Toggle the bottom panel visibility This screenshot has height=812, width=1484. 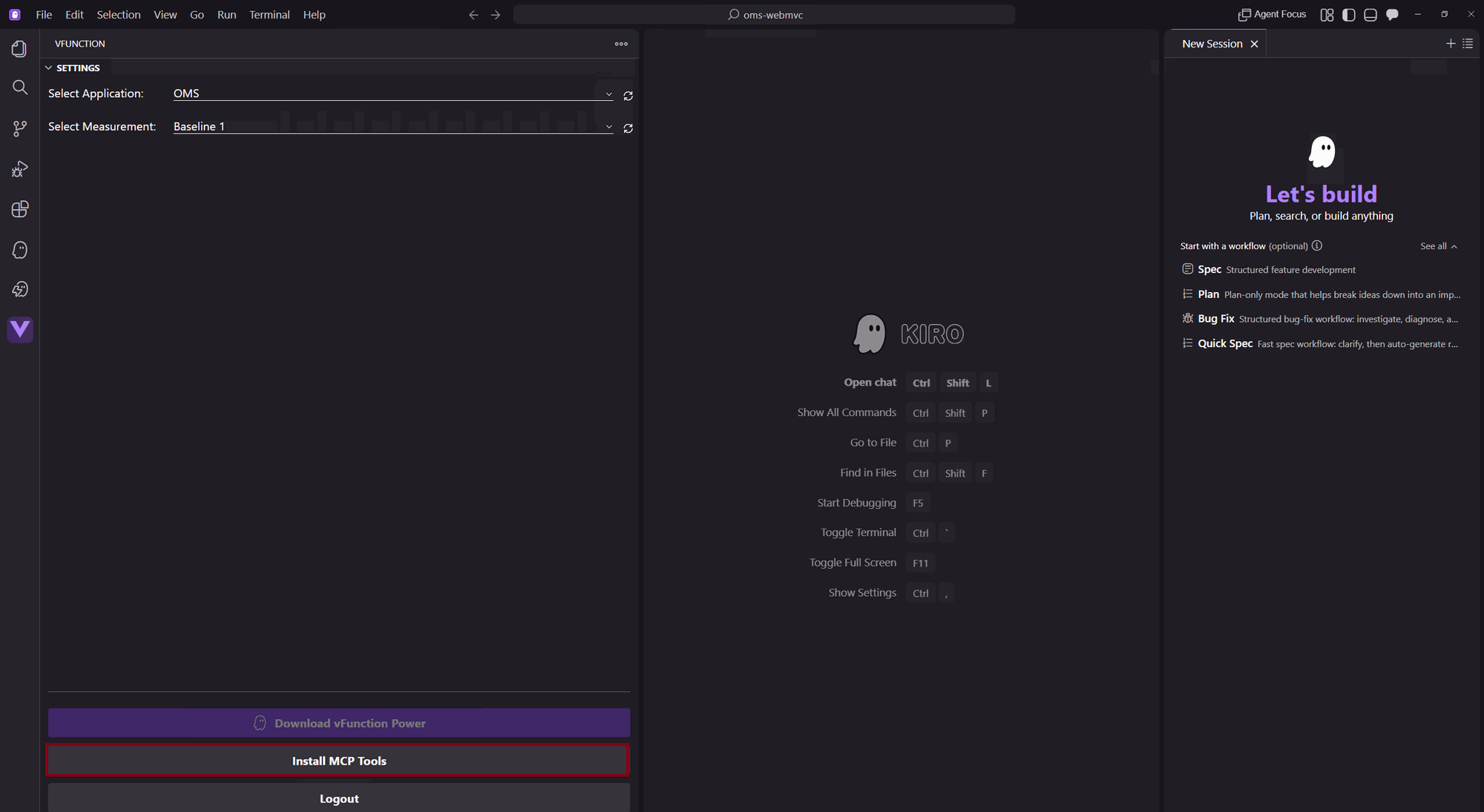pyautogui.click(x=1370, y=15)
